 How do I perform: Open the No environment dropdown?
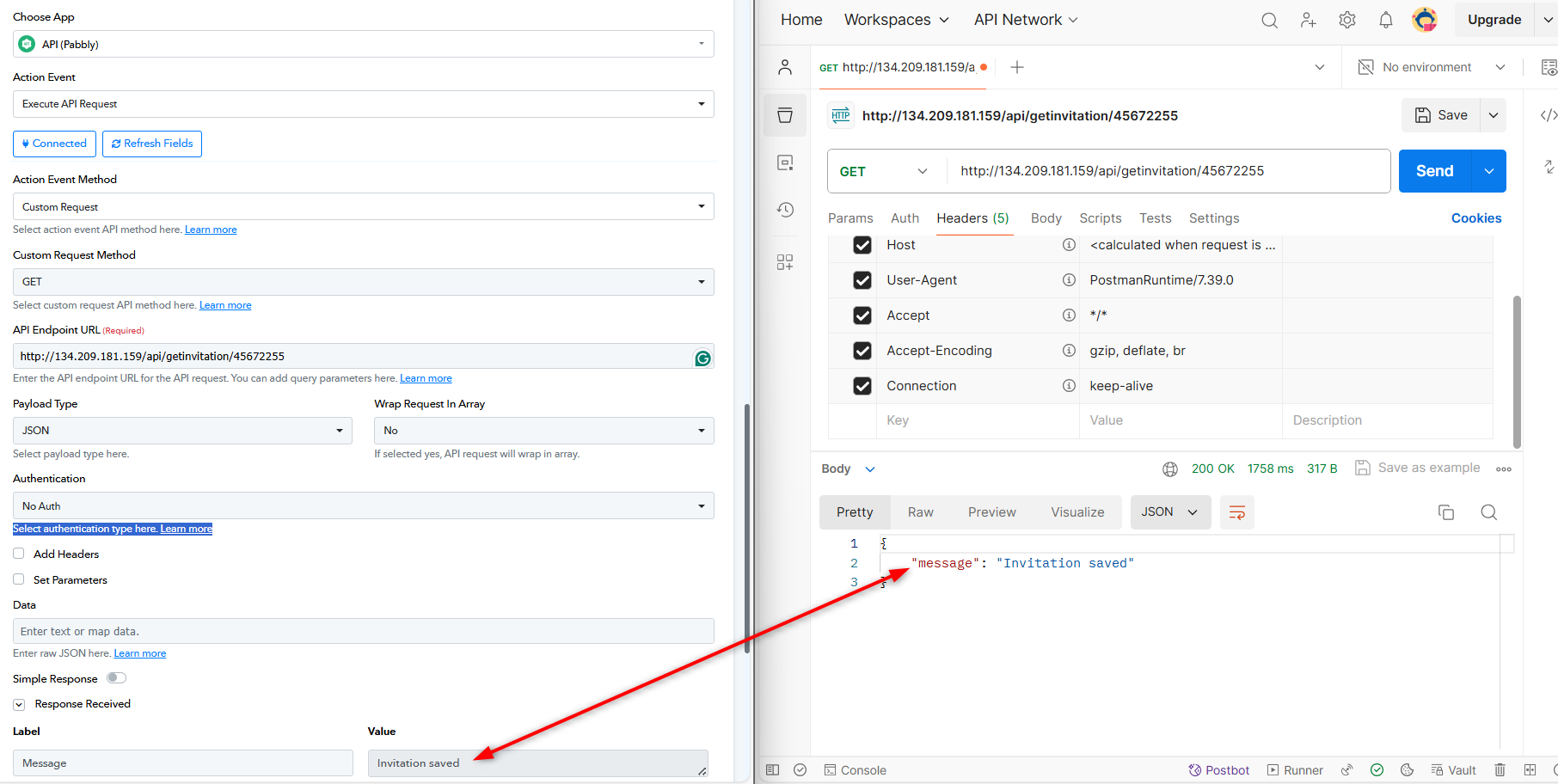1431,67
